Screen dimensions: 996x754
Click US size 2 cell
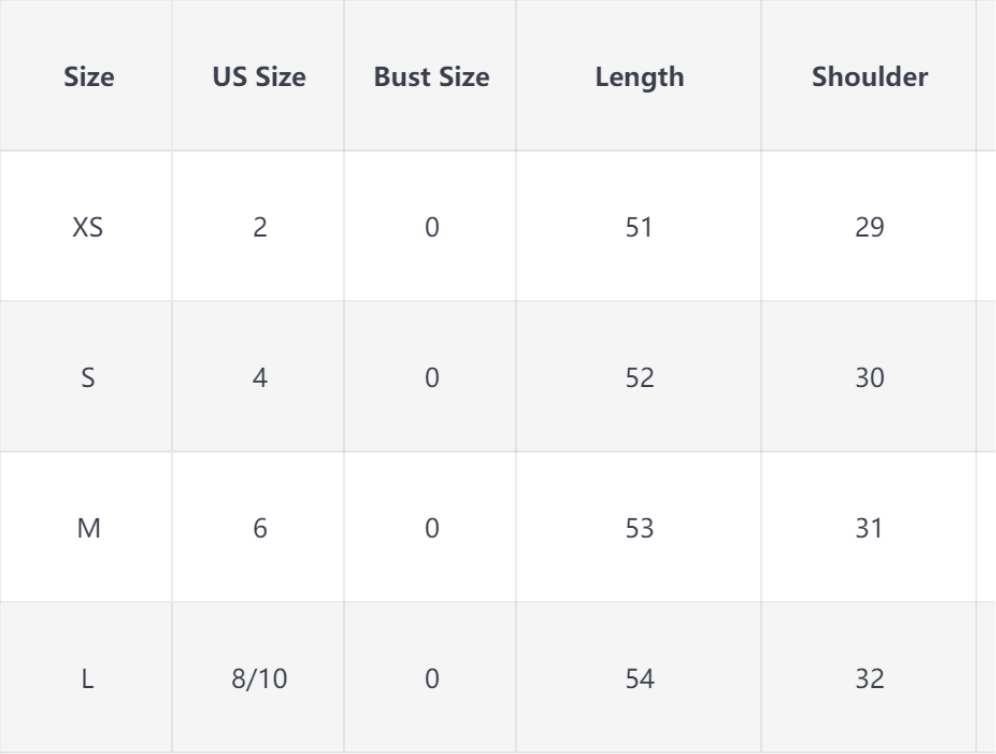(x=259, y=227)
